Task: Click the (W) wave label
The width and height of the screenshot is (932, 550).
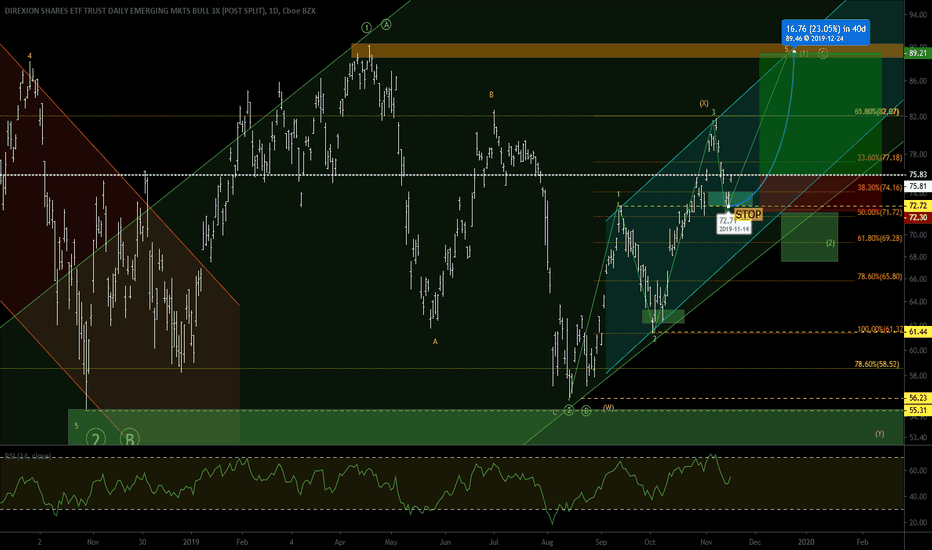Action: 609,408
